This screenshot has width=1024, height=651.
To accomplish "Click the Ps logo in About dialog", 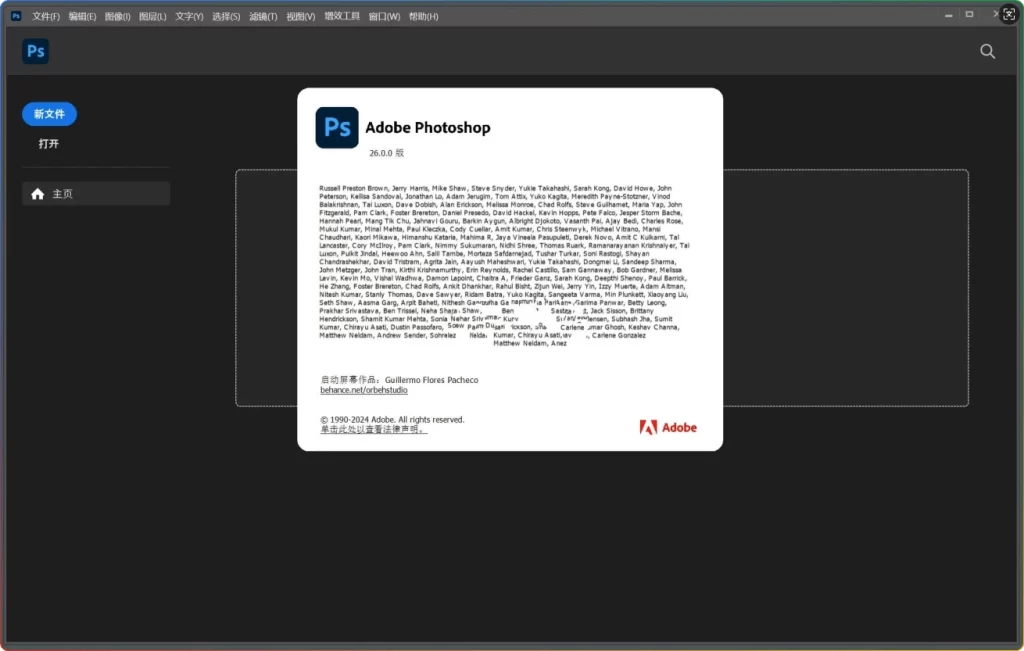I will (337, 128).
